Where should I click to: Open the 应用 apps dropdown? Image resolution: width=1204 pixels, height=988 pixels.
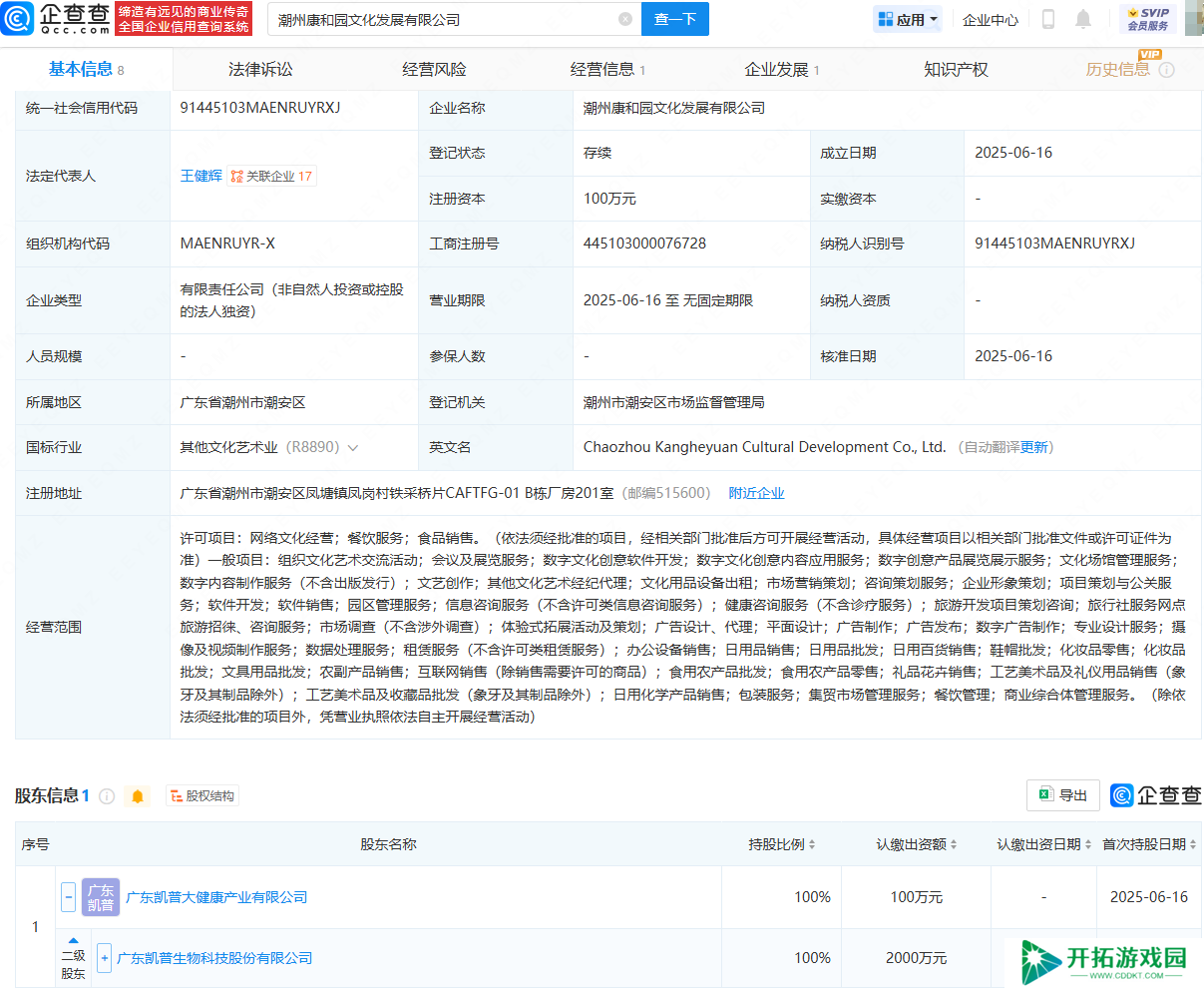point(908,19)
